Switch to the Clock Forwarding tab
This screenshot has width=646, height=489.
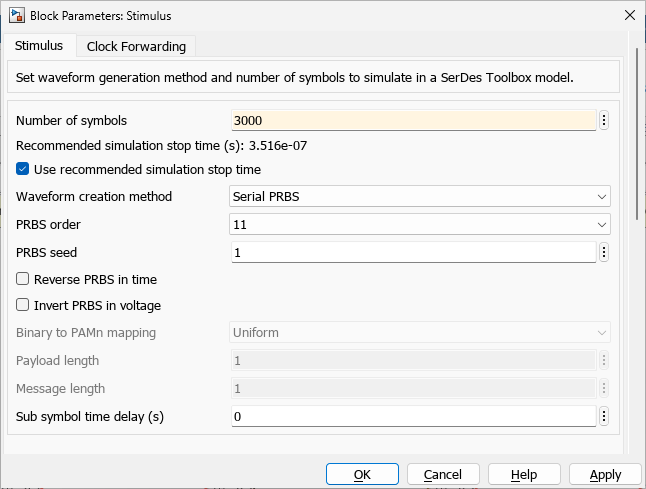(136, 46)
